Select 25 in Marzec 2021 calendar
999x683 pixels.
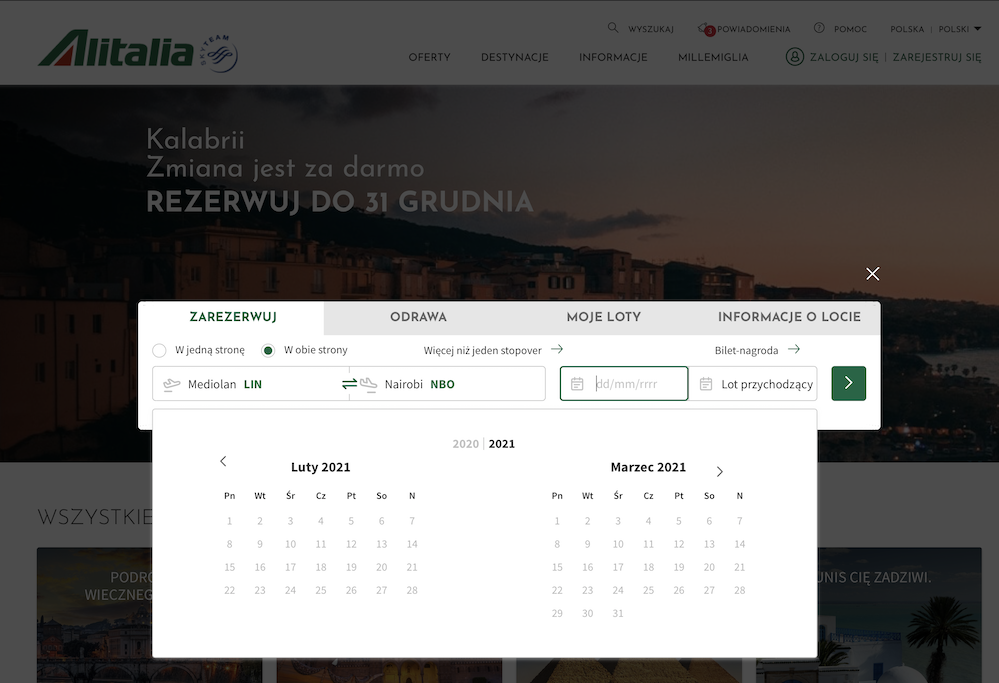pos(649,591)
